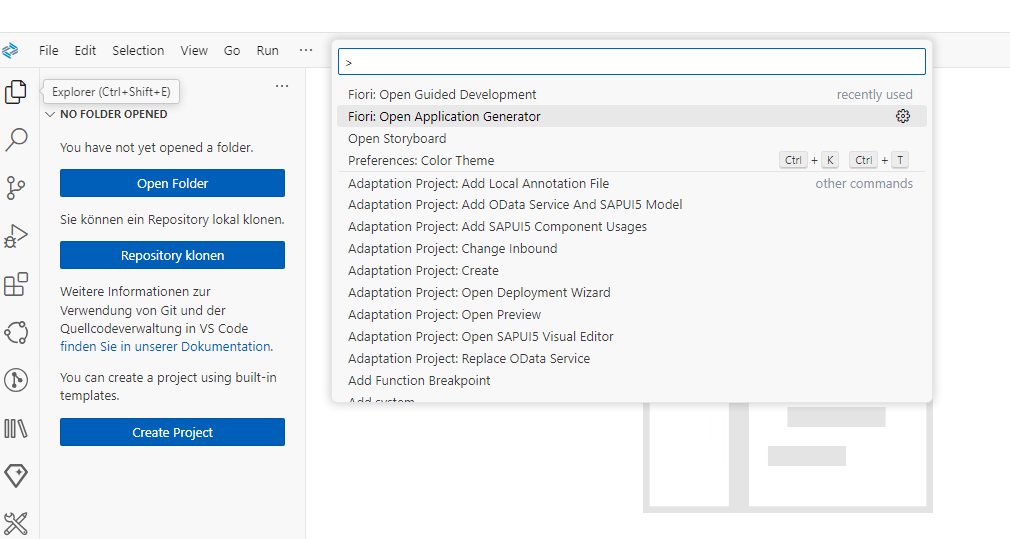Open the wrench and tools icon
1010x539 pixels.
coord(16,524)
